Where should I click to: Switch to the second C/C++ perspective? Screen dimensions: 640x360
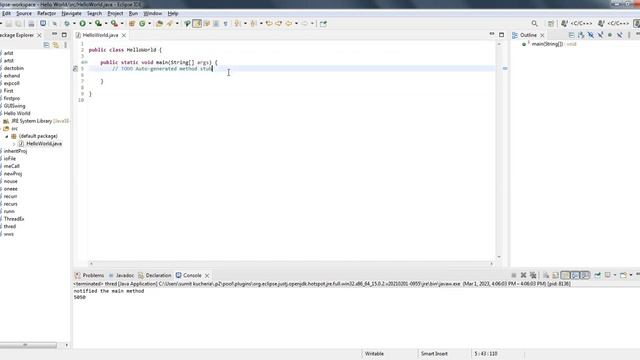[613, 24]
